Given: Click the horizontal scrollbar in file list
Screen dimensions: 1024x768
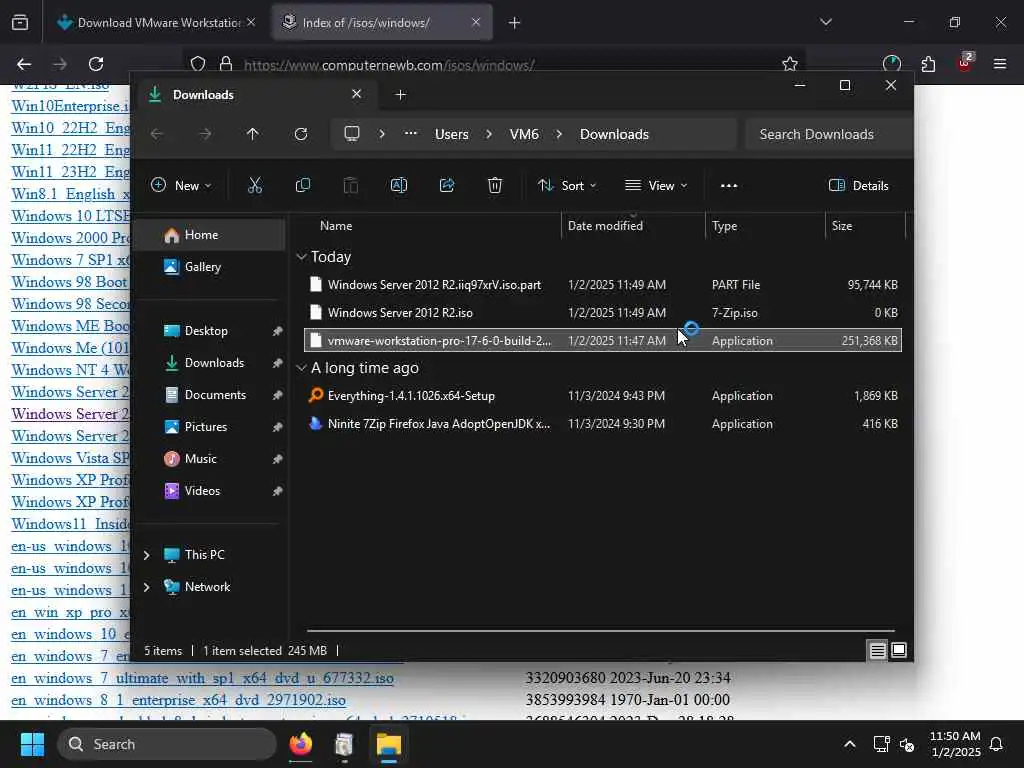Looking at the screenshot, I should (x=601, y=631).
